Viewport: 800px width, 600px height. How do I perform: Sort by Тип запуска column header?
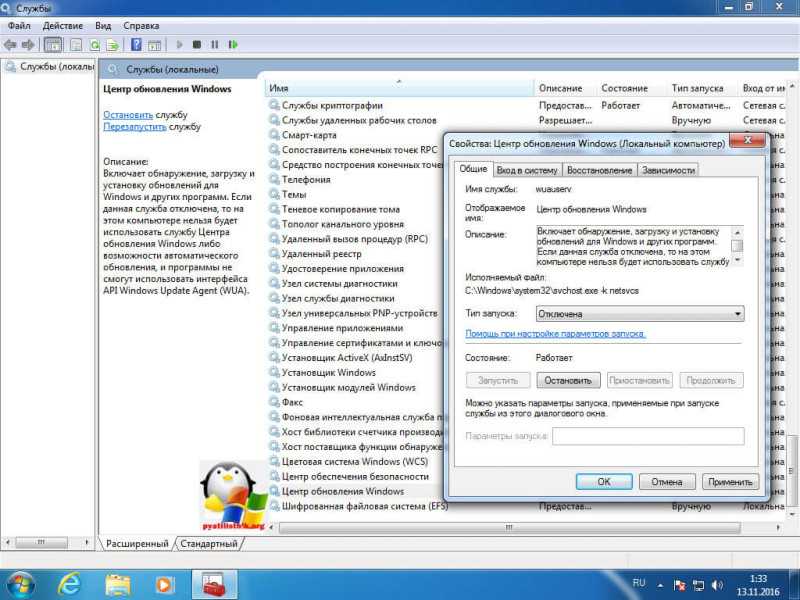click(701, 88)
